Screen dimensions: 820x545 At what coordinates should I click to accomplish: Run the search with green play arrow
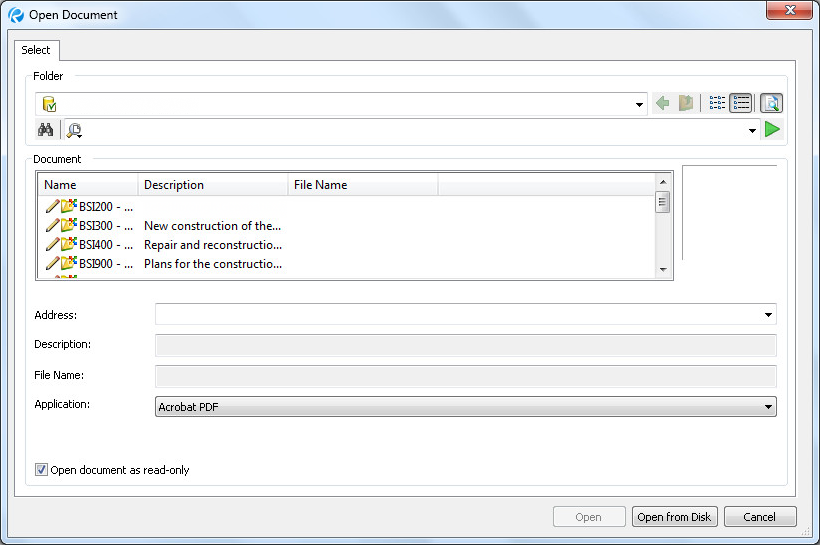(772, 130)
